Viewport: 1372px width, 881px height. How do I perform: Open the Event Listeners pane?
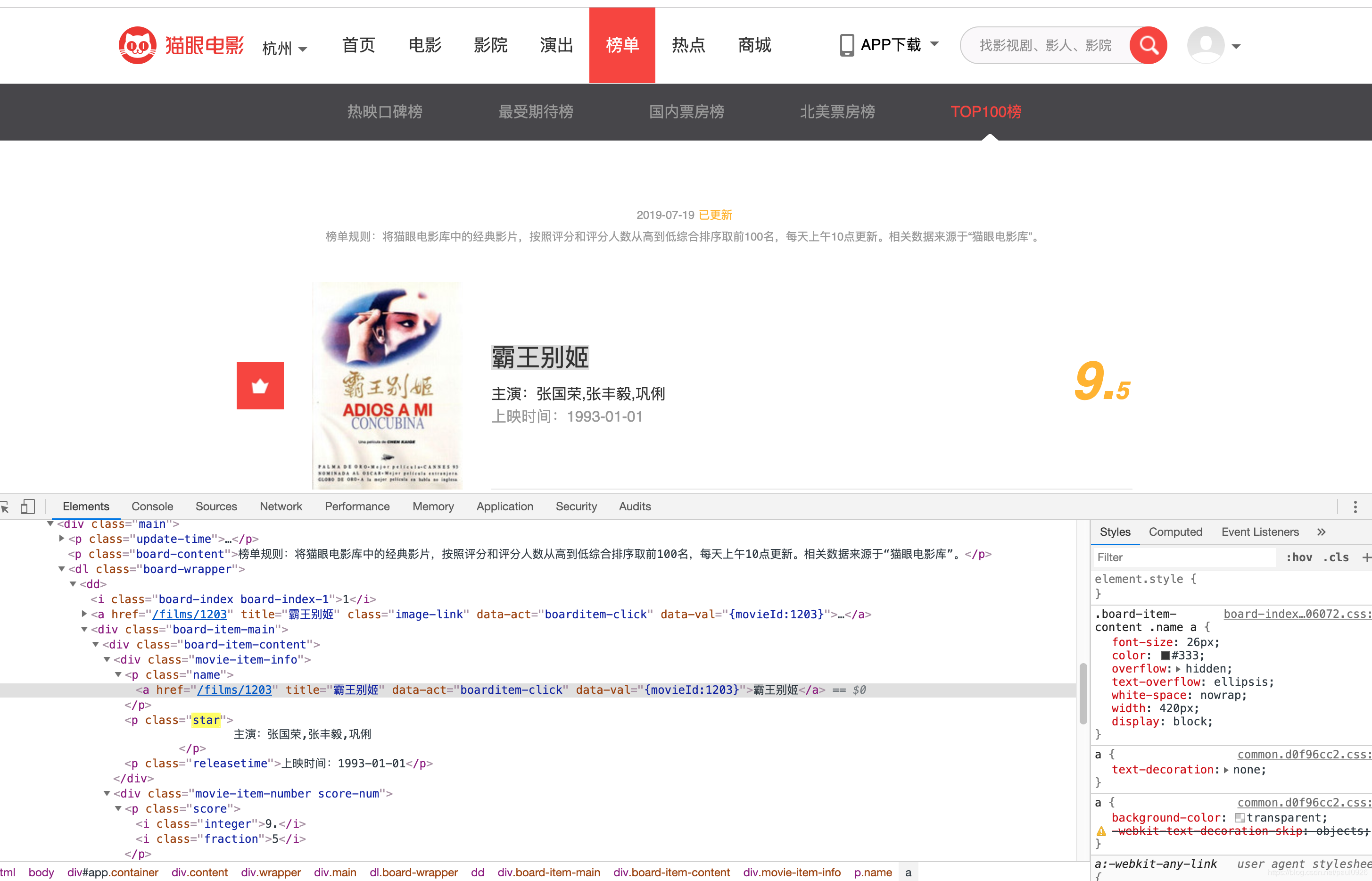click(1260, 532)
